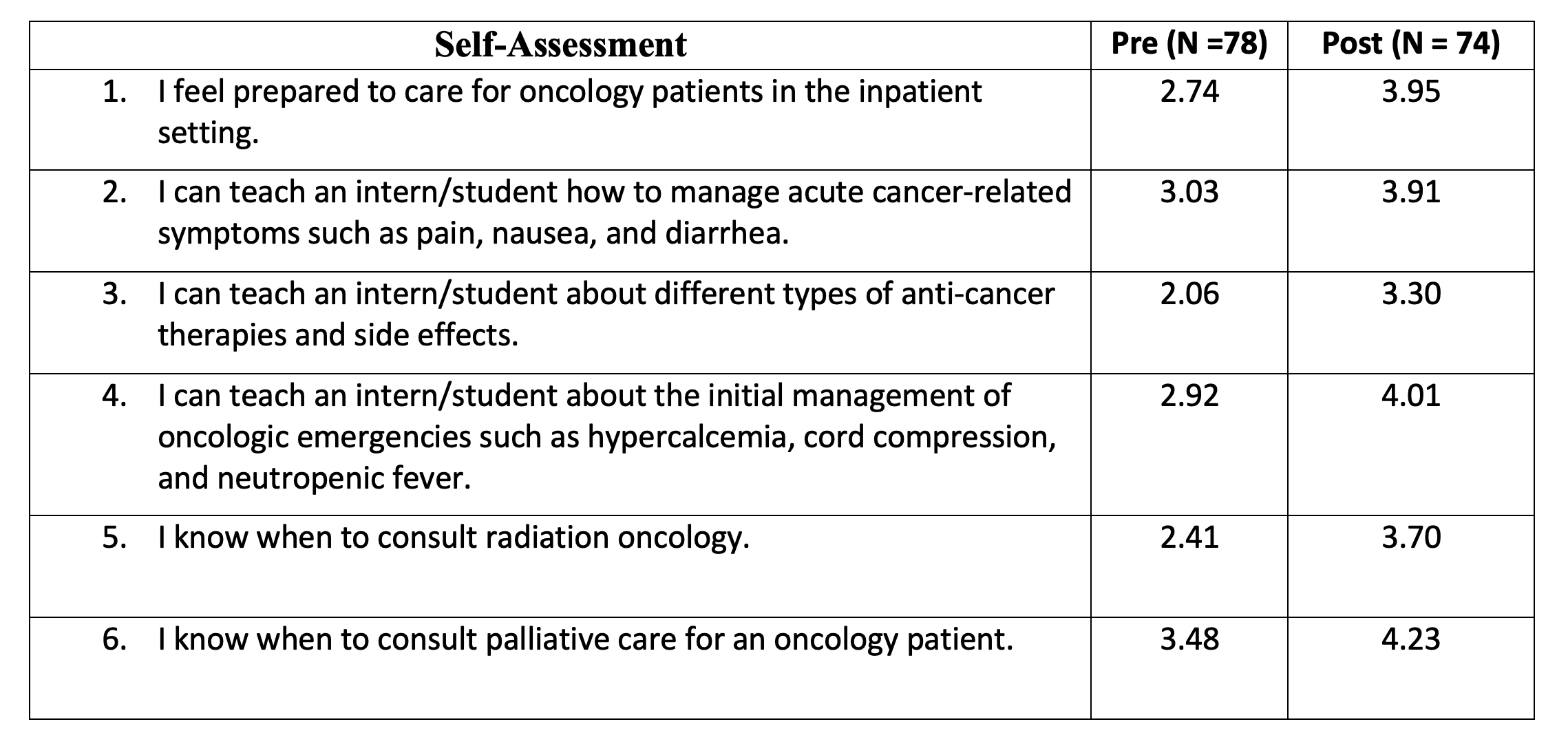Select the pre score 2.92

(1189, 396)
